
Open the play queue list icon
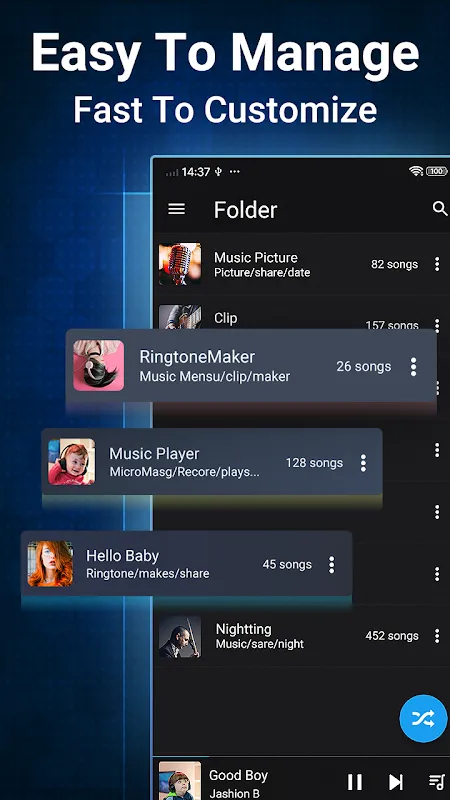point(437,782)
